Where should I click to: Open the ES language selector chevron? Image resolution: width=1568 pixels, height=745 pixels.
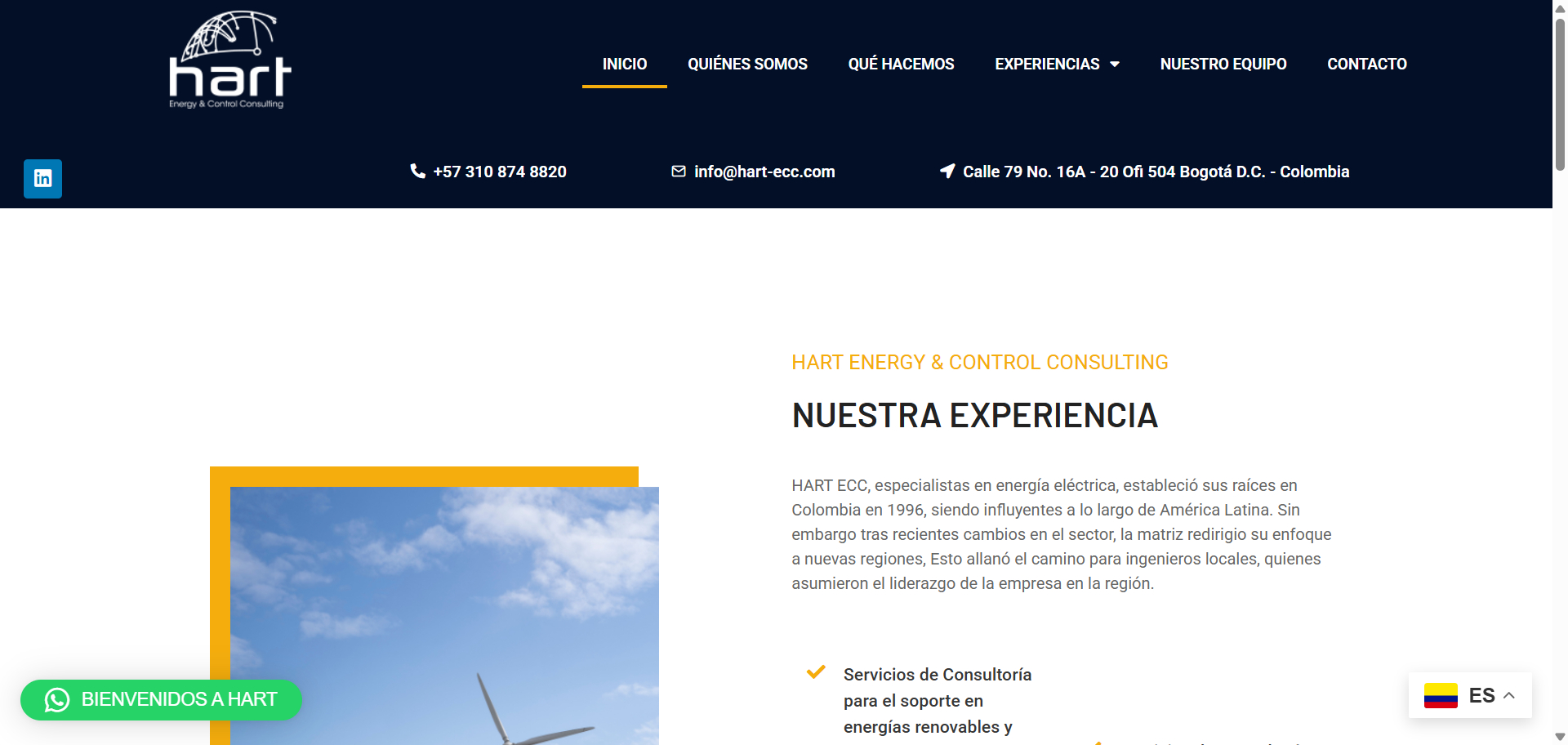click(1509, 695)
